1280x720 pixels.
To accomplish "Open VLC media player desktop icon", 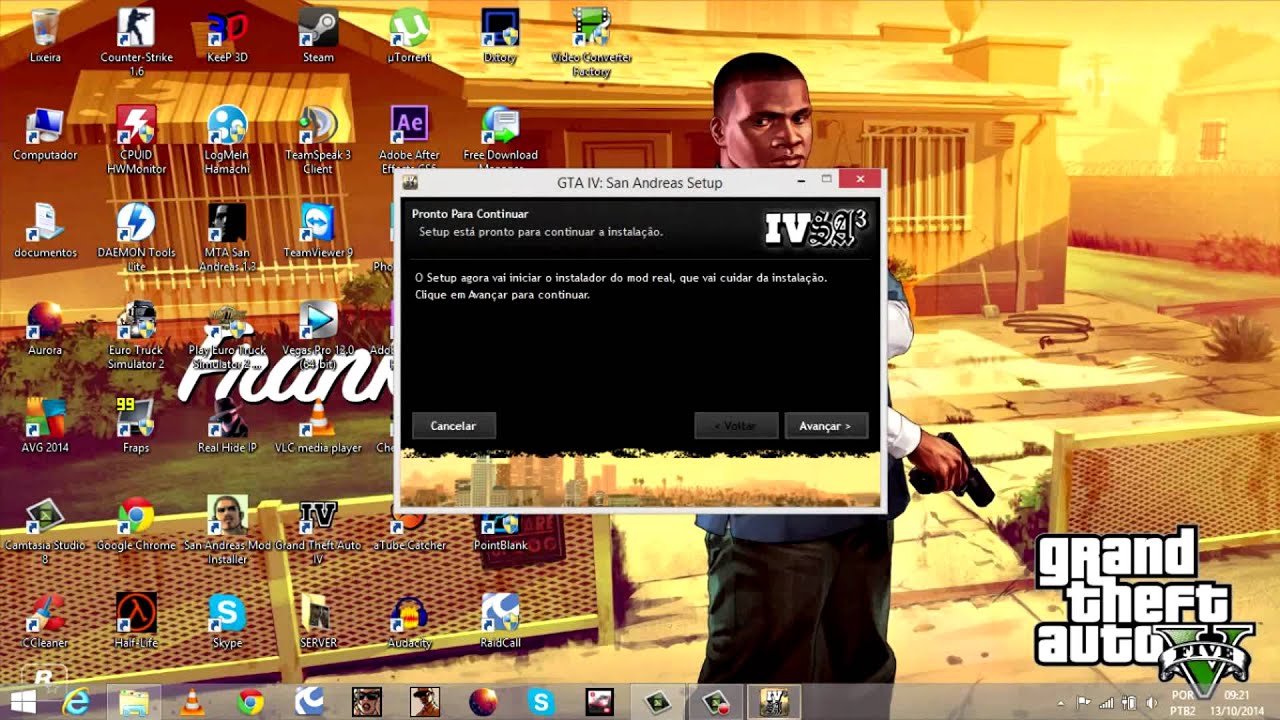I will click(x=318, y=427).
